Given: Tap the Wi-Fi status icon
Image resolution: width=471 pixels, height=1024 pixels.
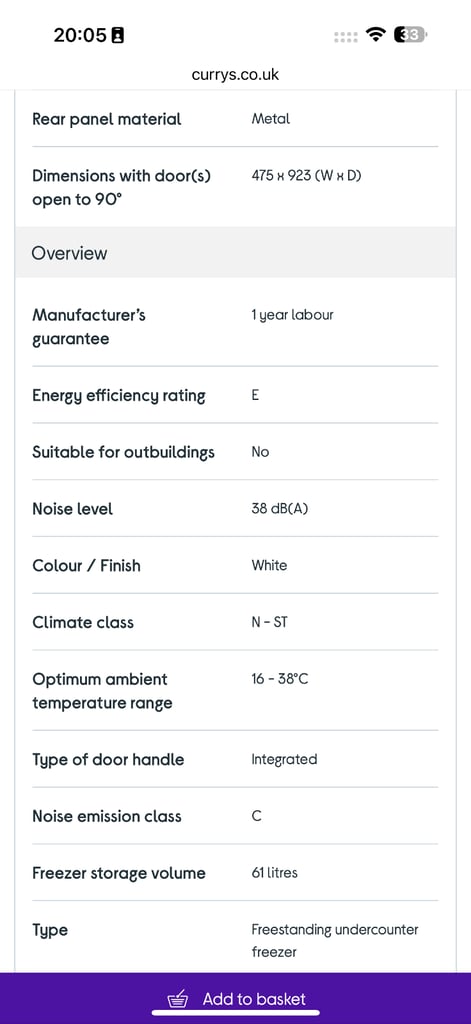Looking at the screenshot, I should [x=376, y=35].
